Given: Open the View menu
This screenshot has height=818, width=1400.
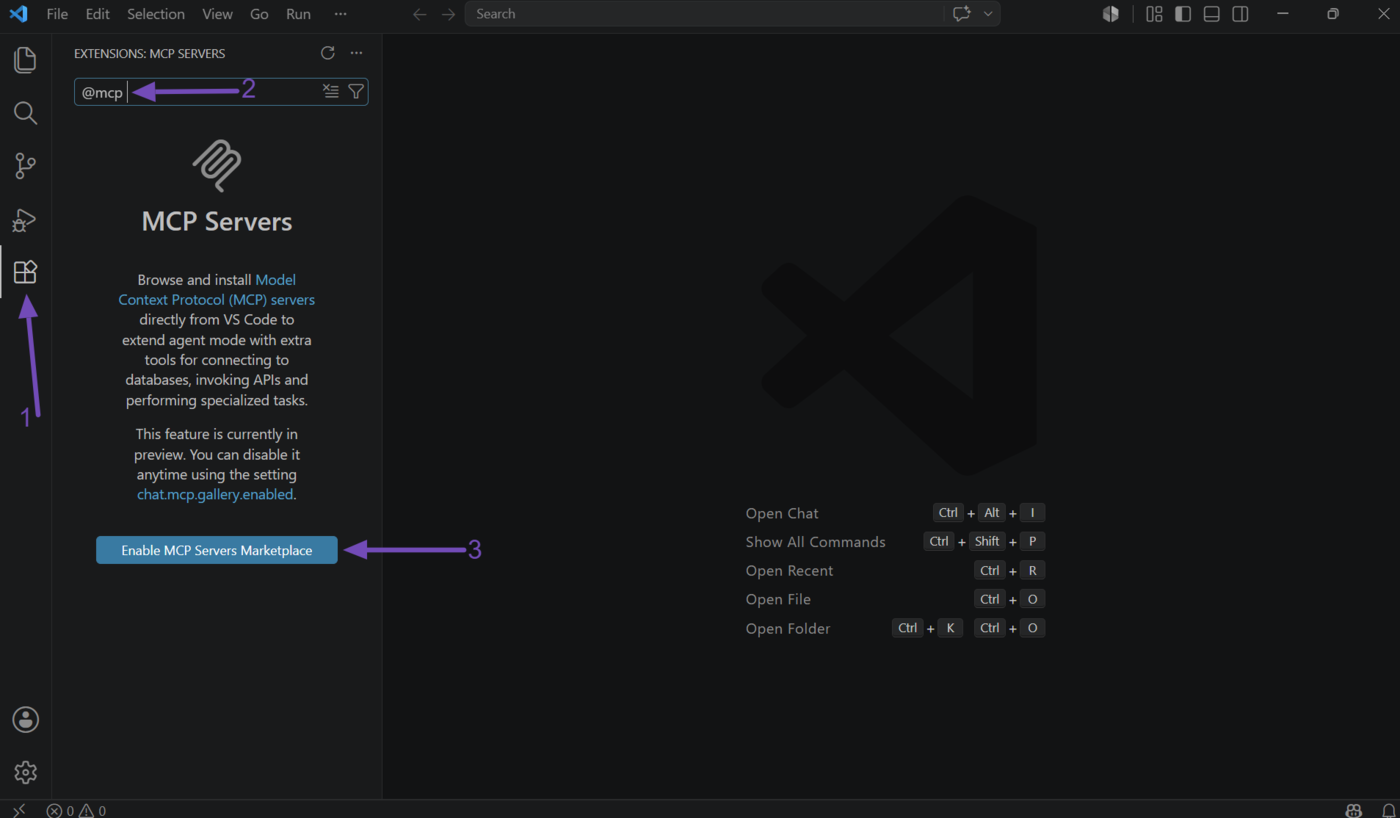Looking at the screenshot, I should (217, 14).
